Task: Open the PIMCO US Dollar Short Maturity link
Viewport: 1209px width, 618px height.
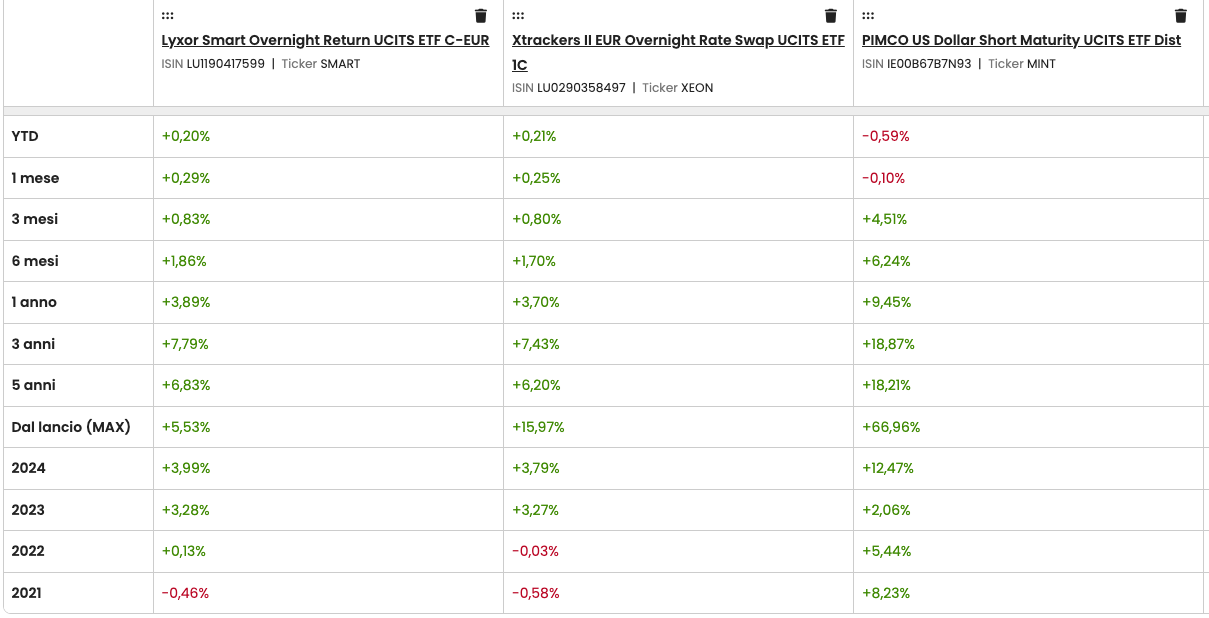Action: (x=1021, y=40)
